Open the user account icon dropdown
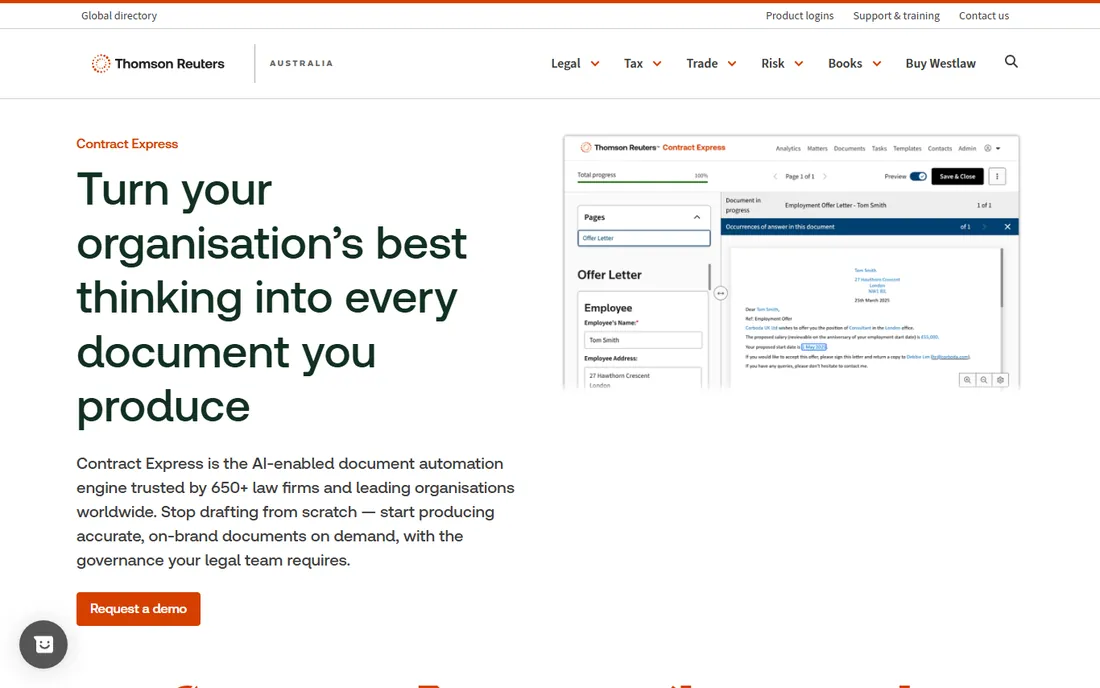Image resolution: width=1100 pixels, height=688 pixels. [992, 148]
